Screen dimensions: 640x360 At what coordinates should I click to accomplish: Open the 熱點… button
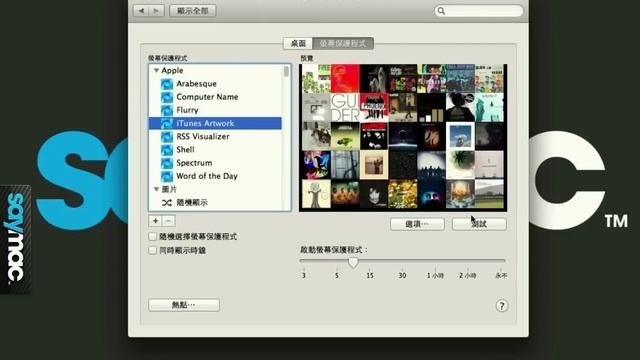184,305
